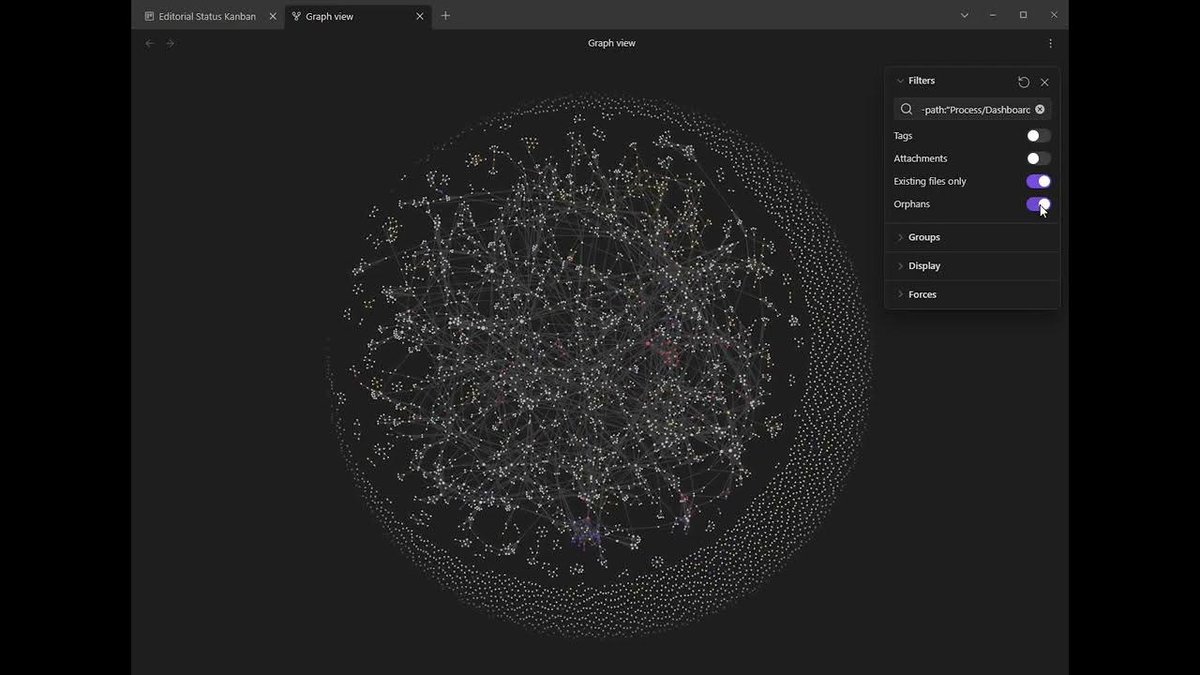Switch to the Editorial Status Kanban tab
The width and height of the screenshot is (1200, 675).
(x=205, y=16)
